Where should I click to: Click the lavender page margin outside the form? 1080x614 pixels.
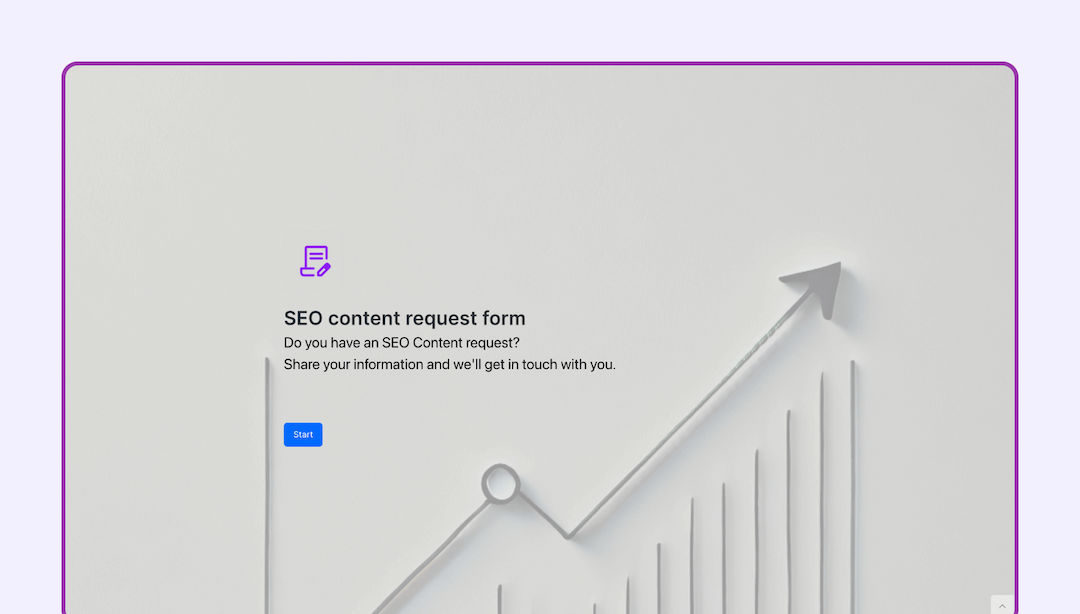point(30,300)
